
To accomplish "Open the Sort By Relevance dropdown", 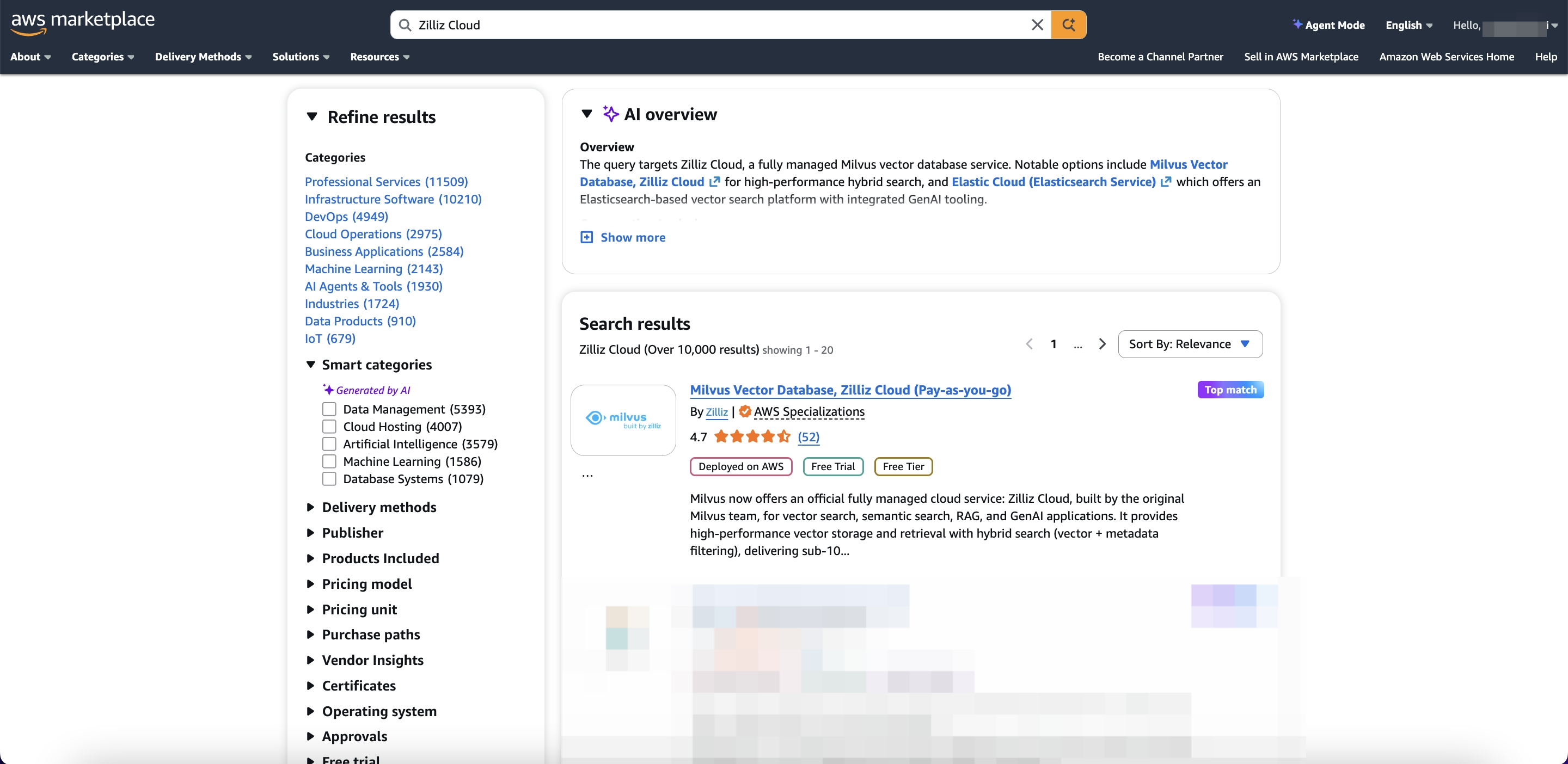I will 1190,344.
